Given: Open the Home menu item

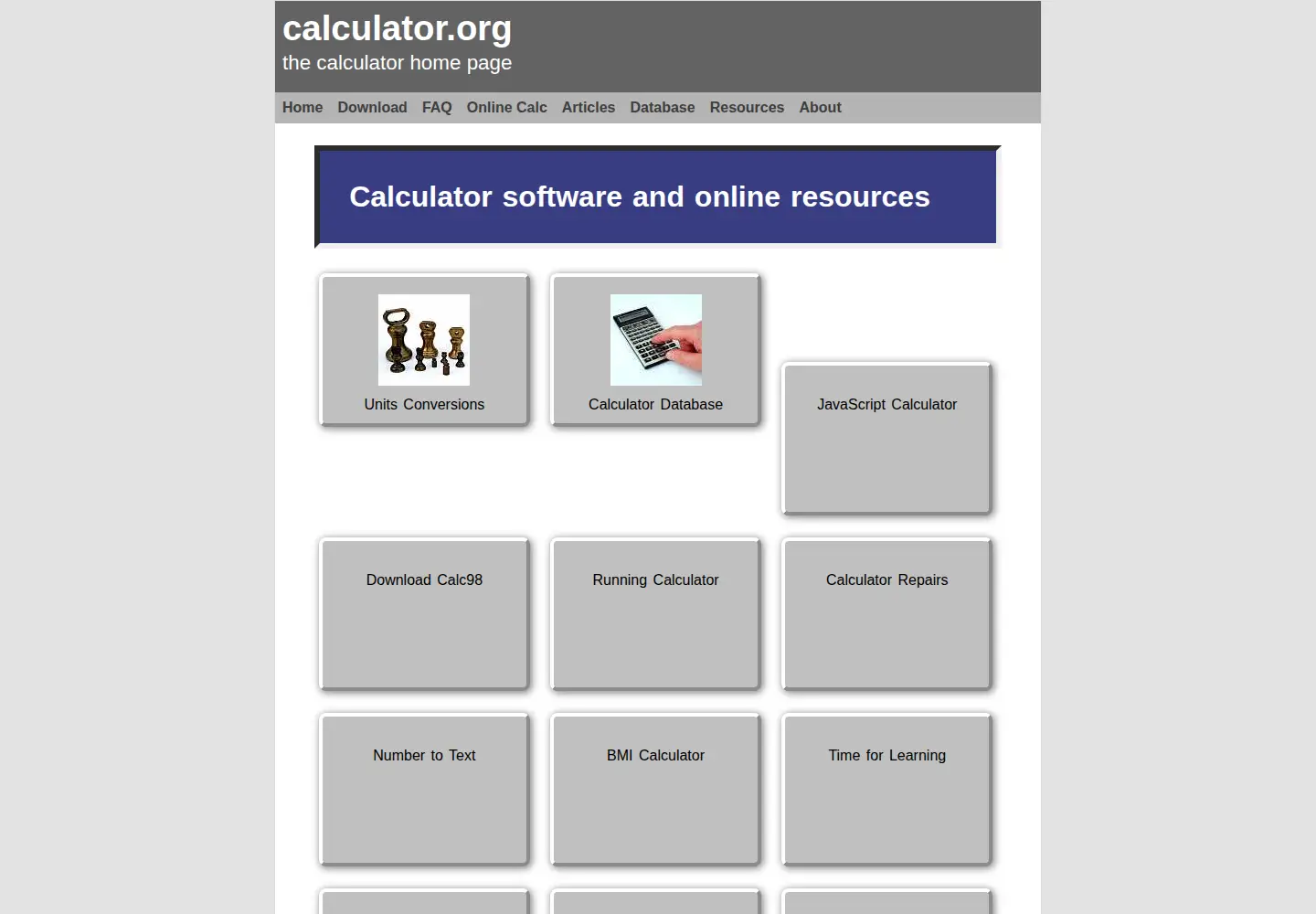Looking at the screenshot, I should [x=302, y=107].
